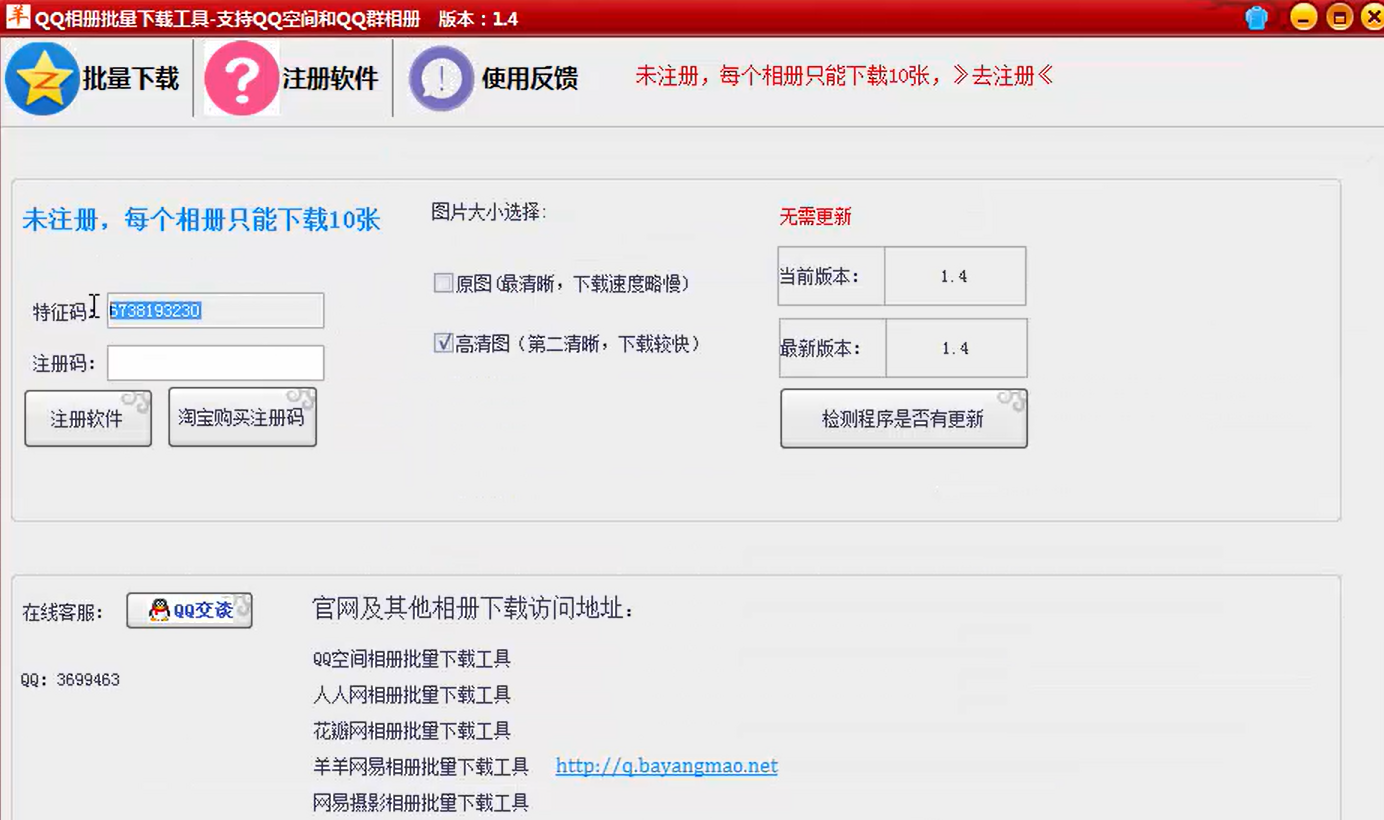Image resolution: width=1384 pixels, height=820 pixels.
Task: Click the QQ空间相册批量下载工具 entry
Action: tap(410, 658)
